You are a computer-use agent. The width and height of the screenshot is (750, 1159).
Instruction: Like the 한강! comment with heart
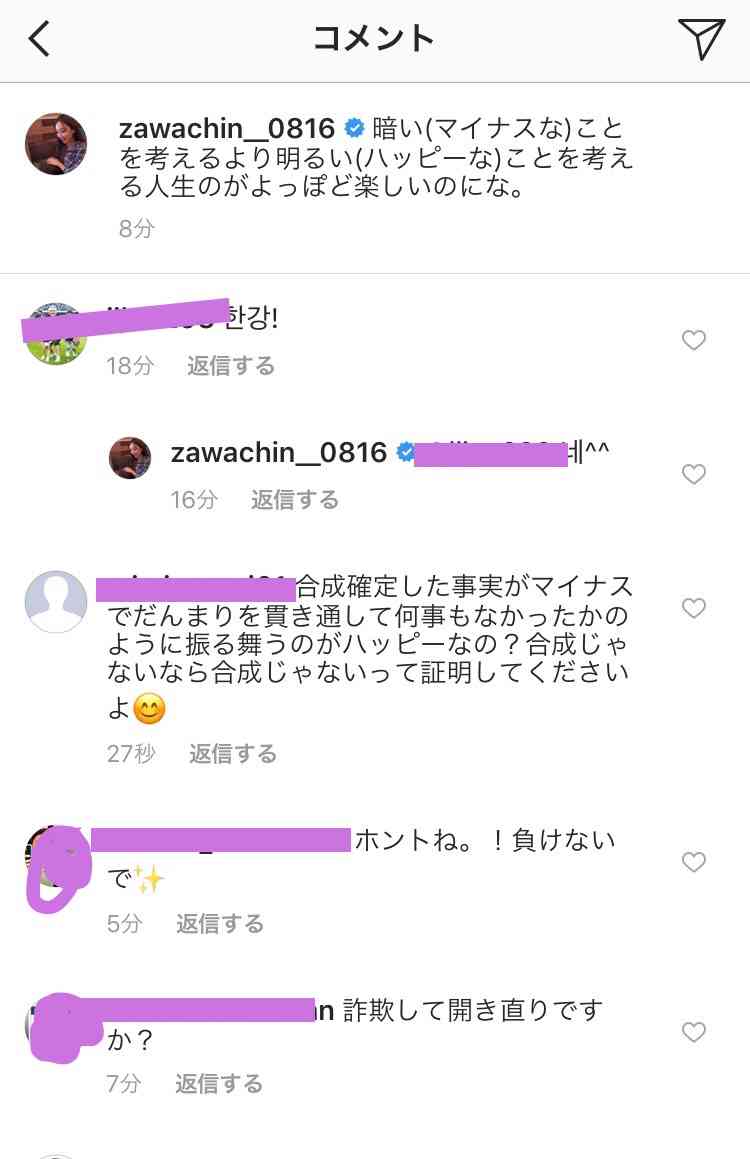click(x=693, y=340)
